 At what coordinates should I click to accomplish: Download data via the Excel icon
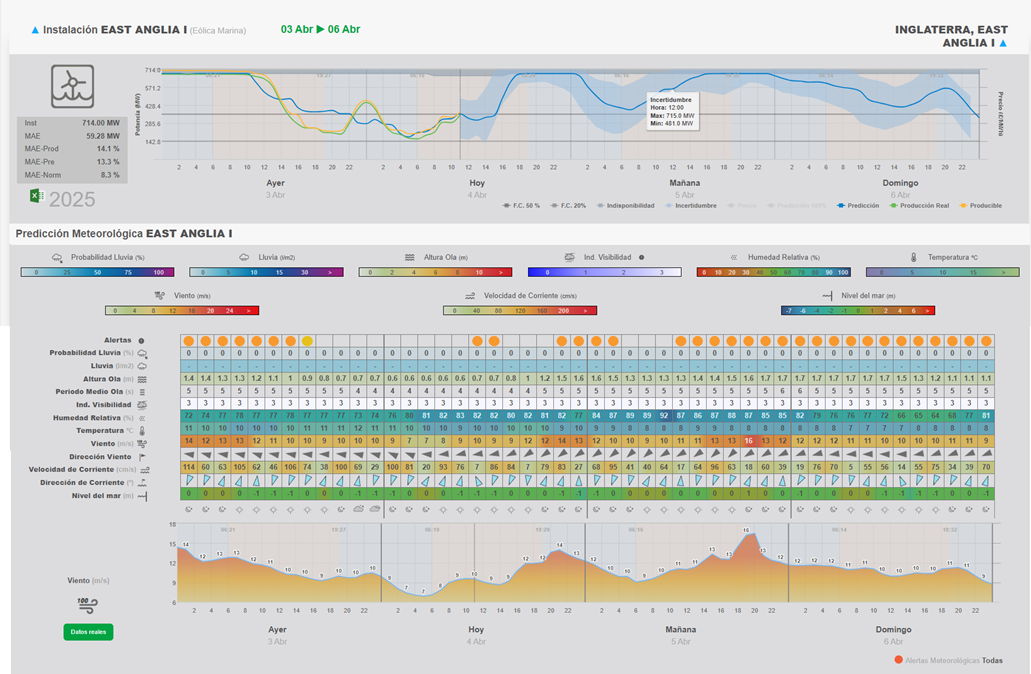point(37,197)
